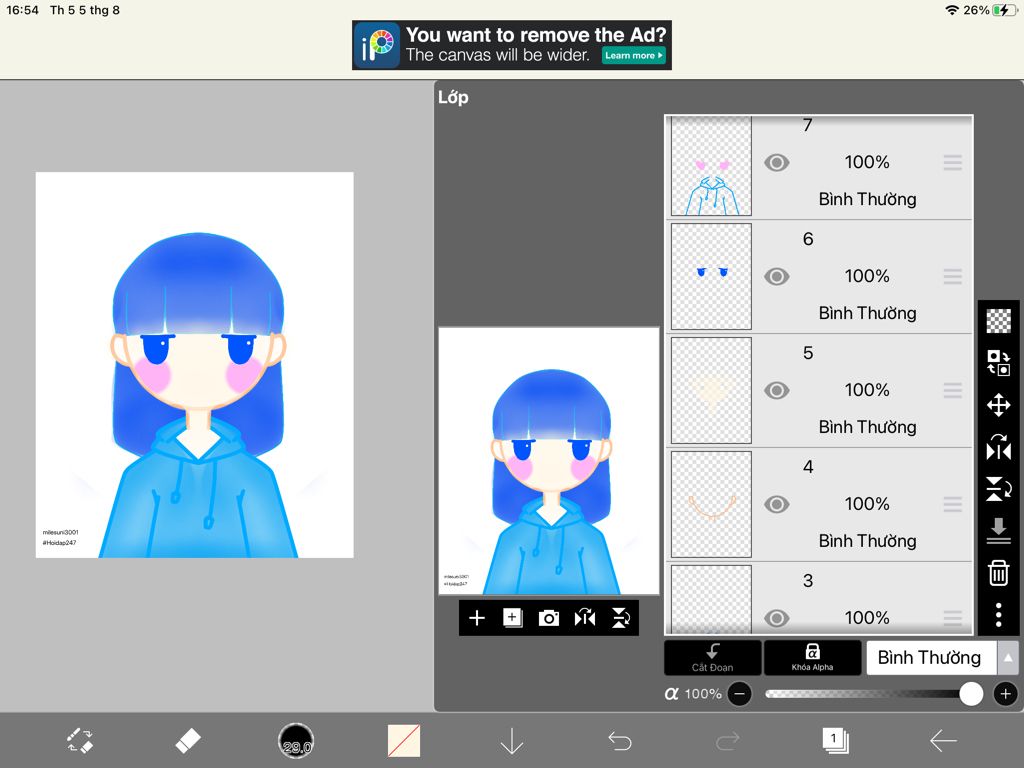
Task: Tap the checkerboard transparency icon
Action: (x=999, y=321)
